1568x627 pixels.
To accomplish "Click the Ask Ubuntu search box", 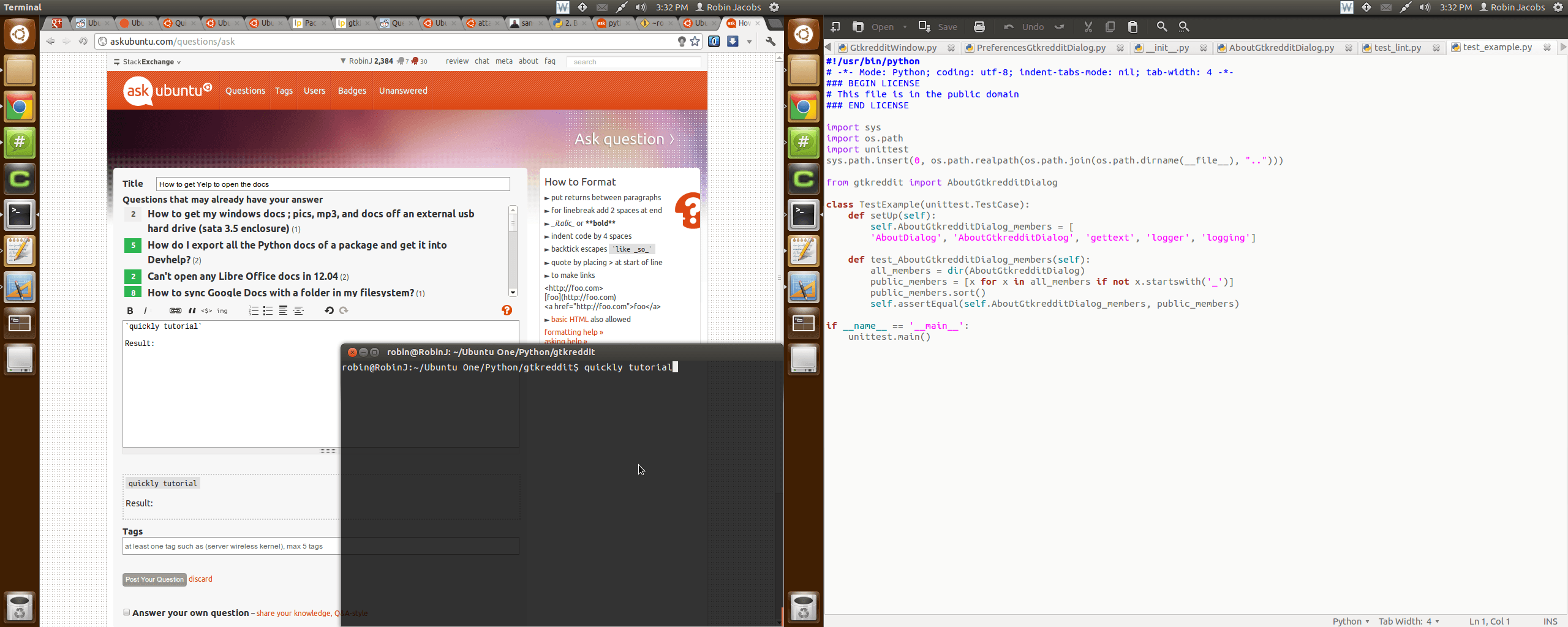I will (x=633, y=62).
